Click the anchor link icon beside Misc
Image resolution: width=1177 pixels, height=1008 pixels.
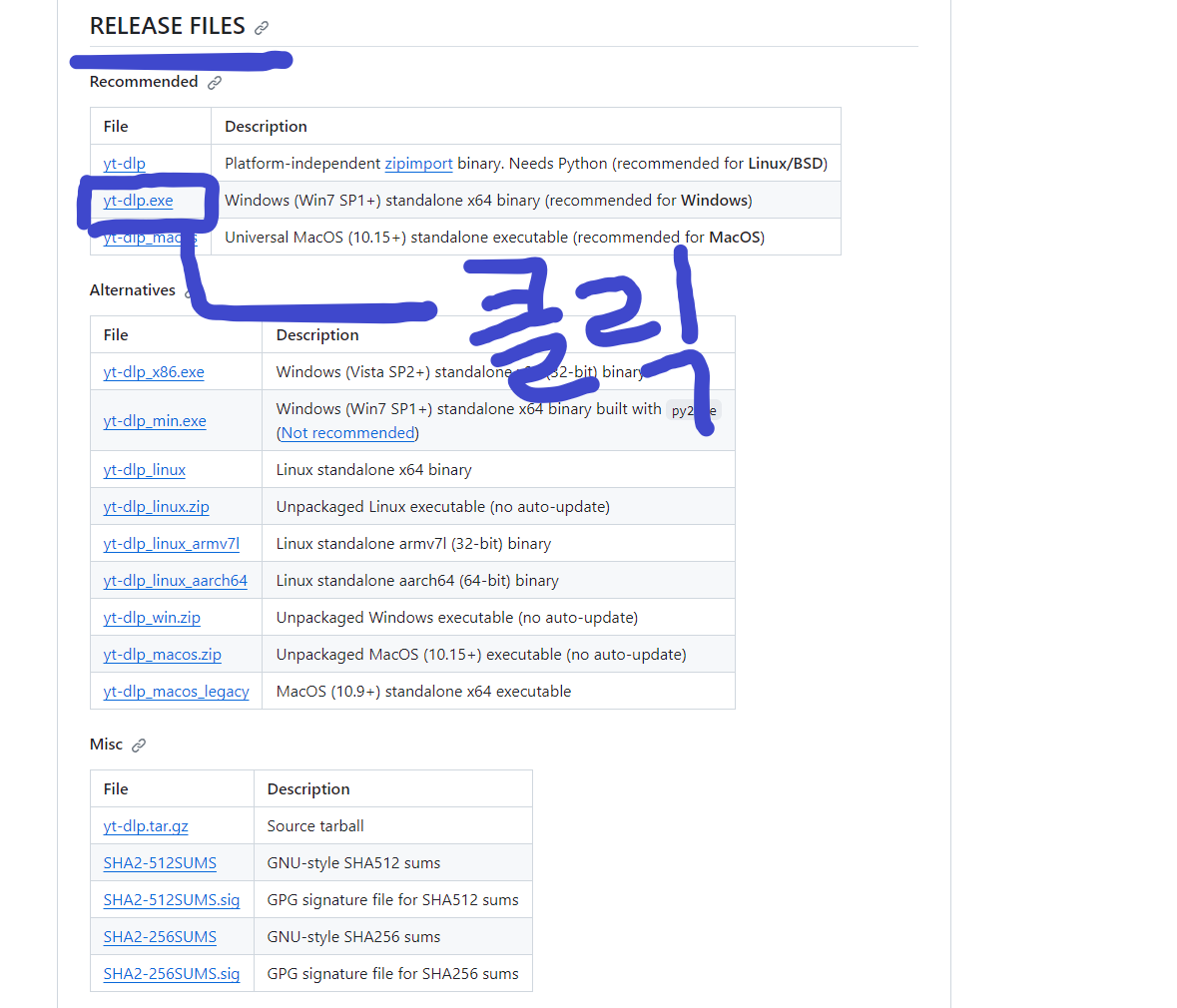[x=139, y=746]
